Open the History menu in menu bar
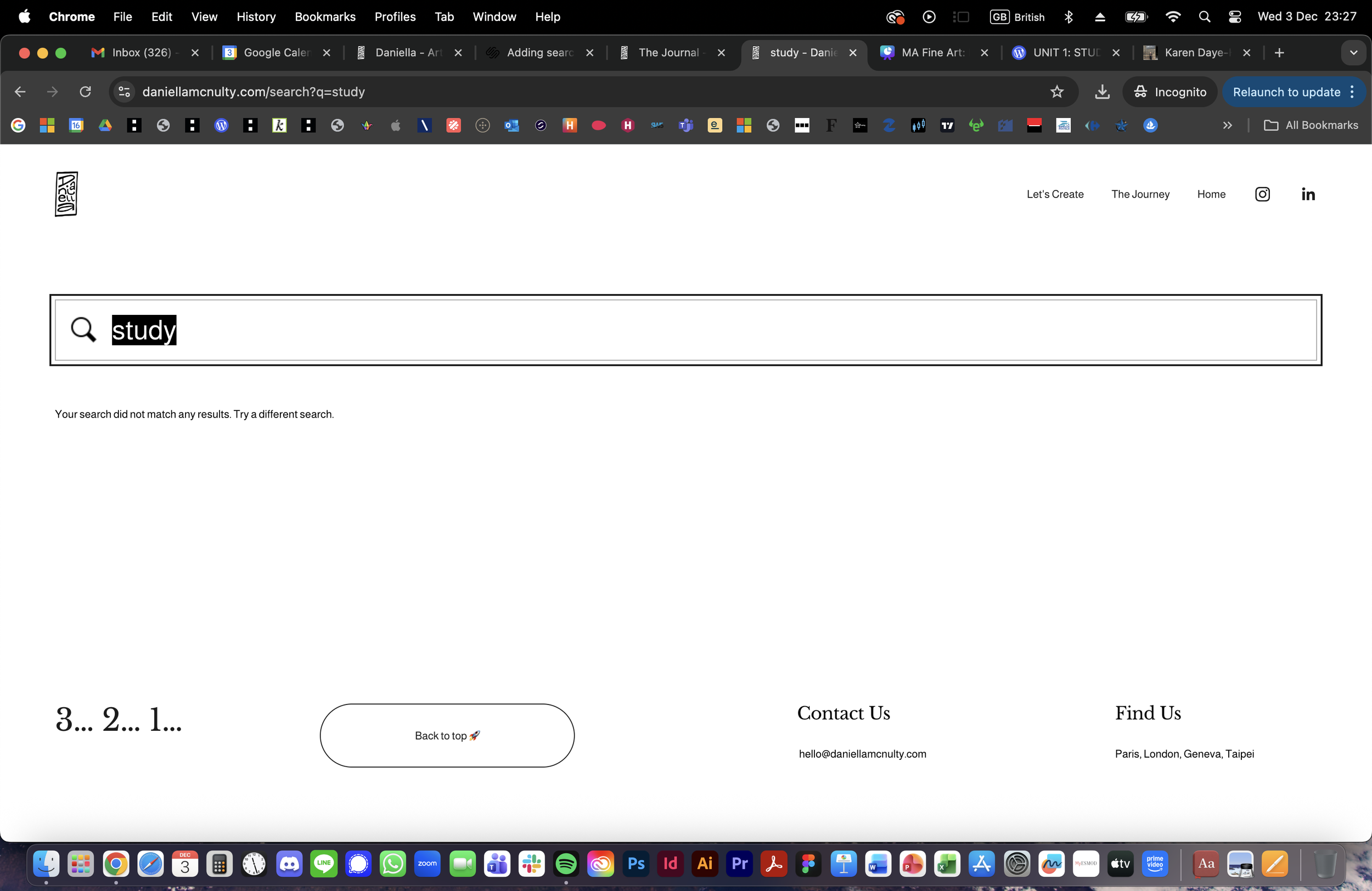 click(256, 16)
